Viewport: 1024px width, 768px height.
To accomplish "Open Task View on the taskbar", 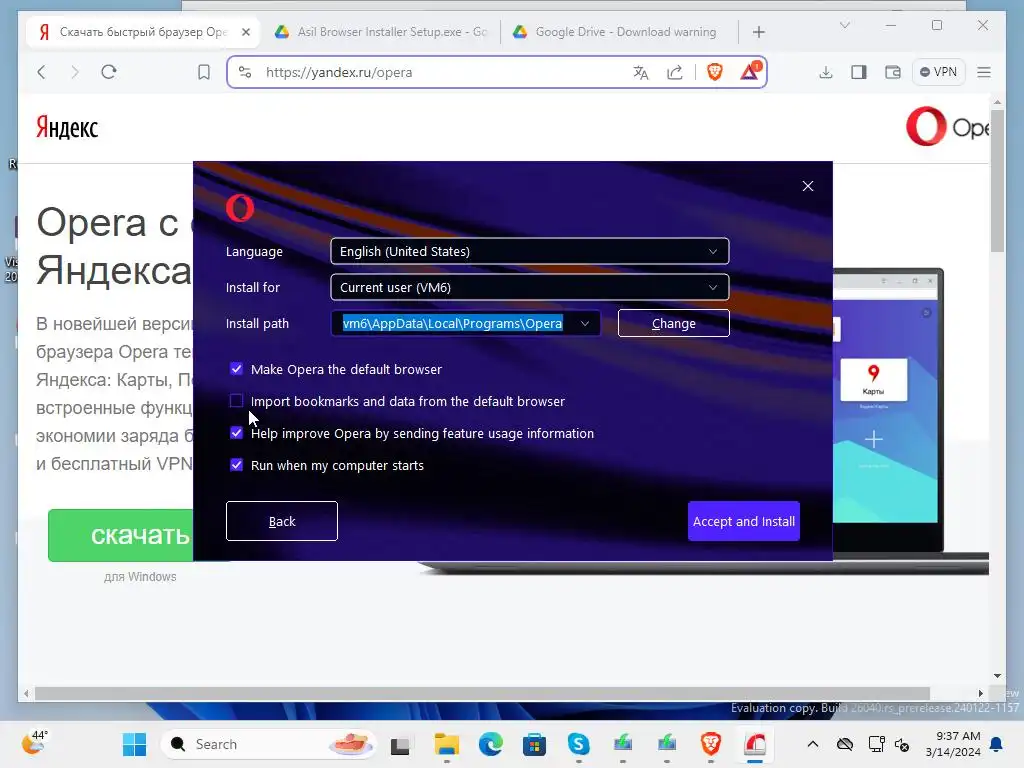I will (400, 744).
